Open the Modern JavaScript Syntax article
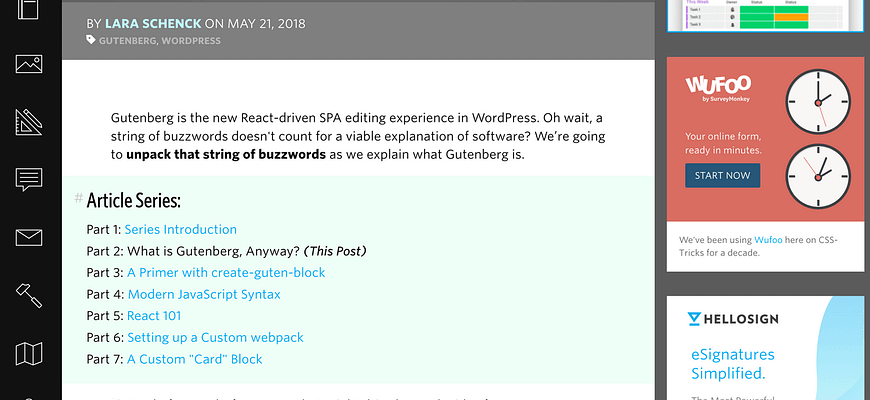 tap(204, 294)
